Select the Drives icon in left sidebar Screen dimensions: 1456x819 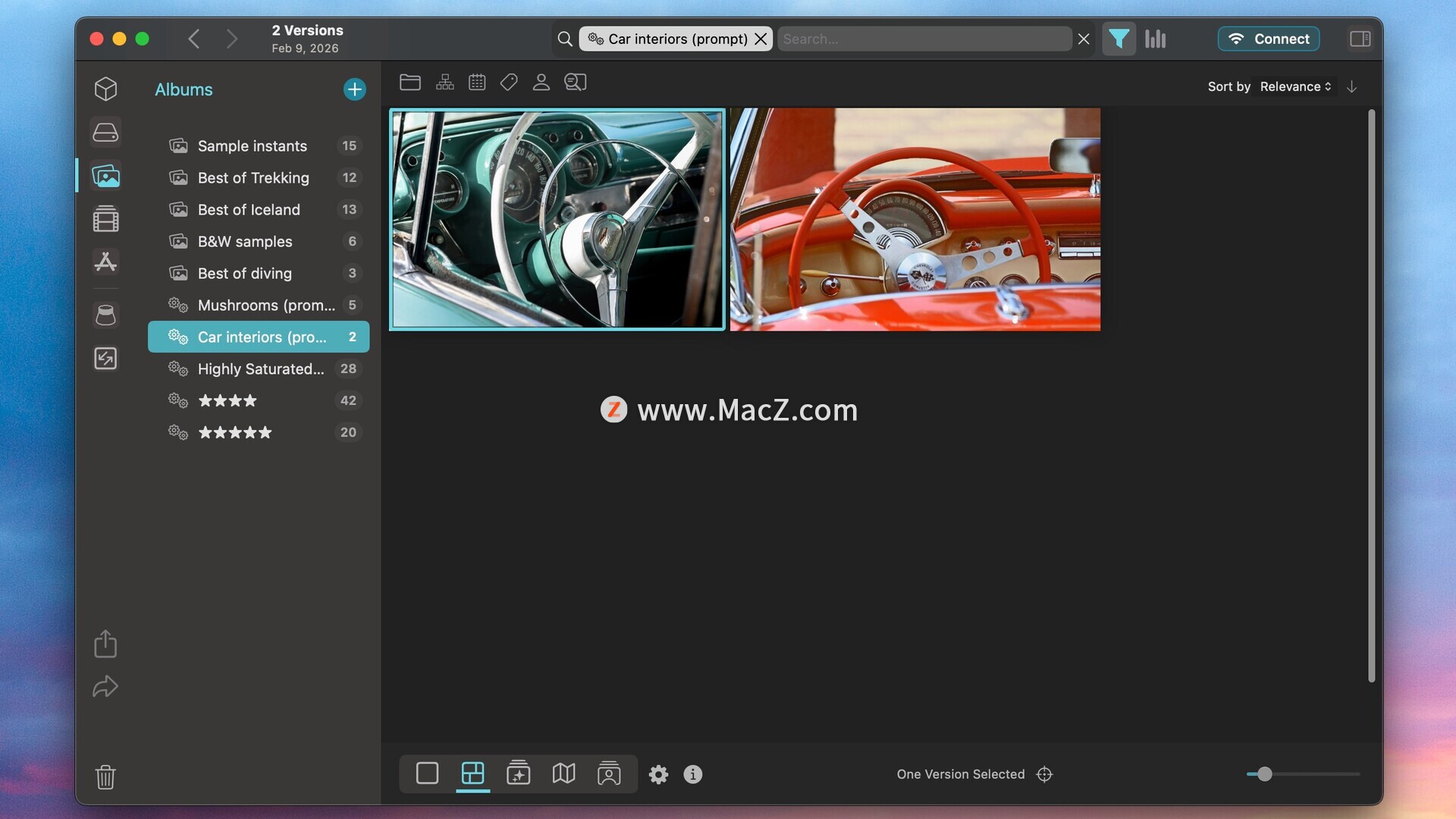(x=105, y=133)
